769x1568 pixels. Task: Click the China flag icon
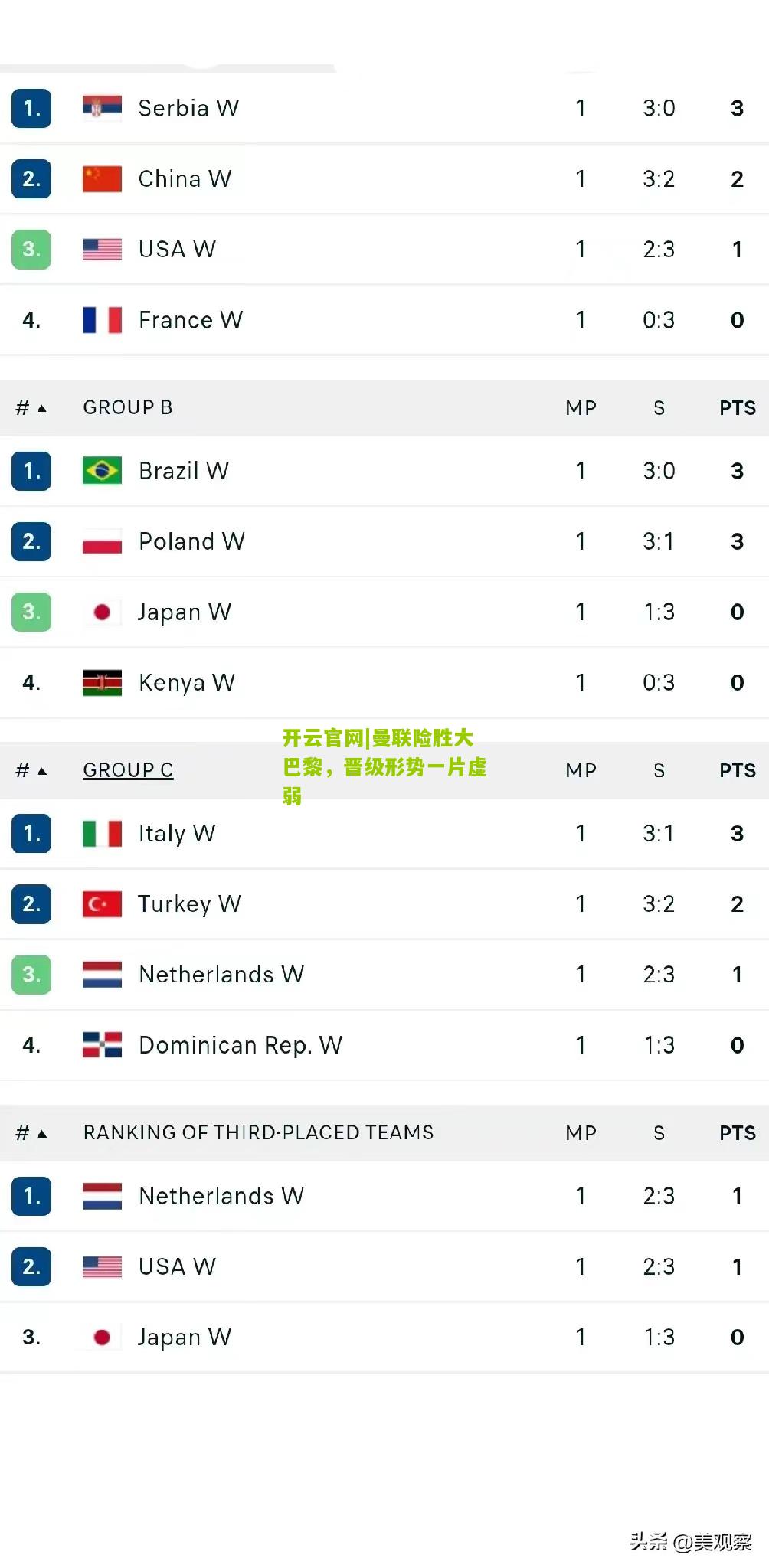click(x=102, y=178)
